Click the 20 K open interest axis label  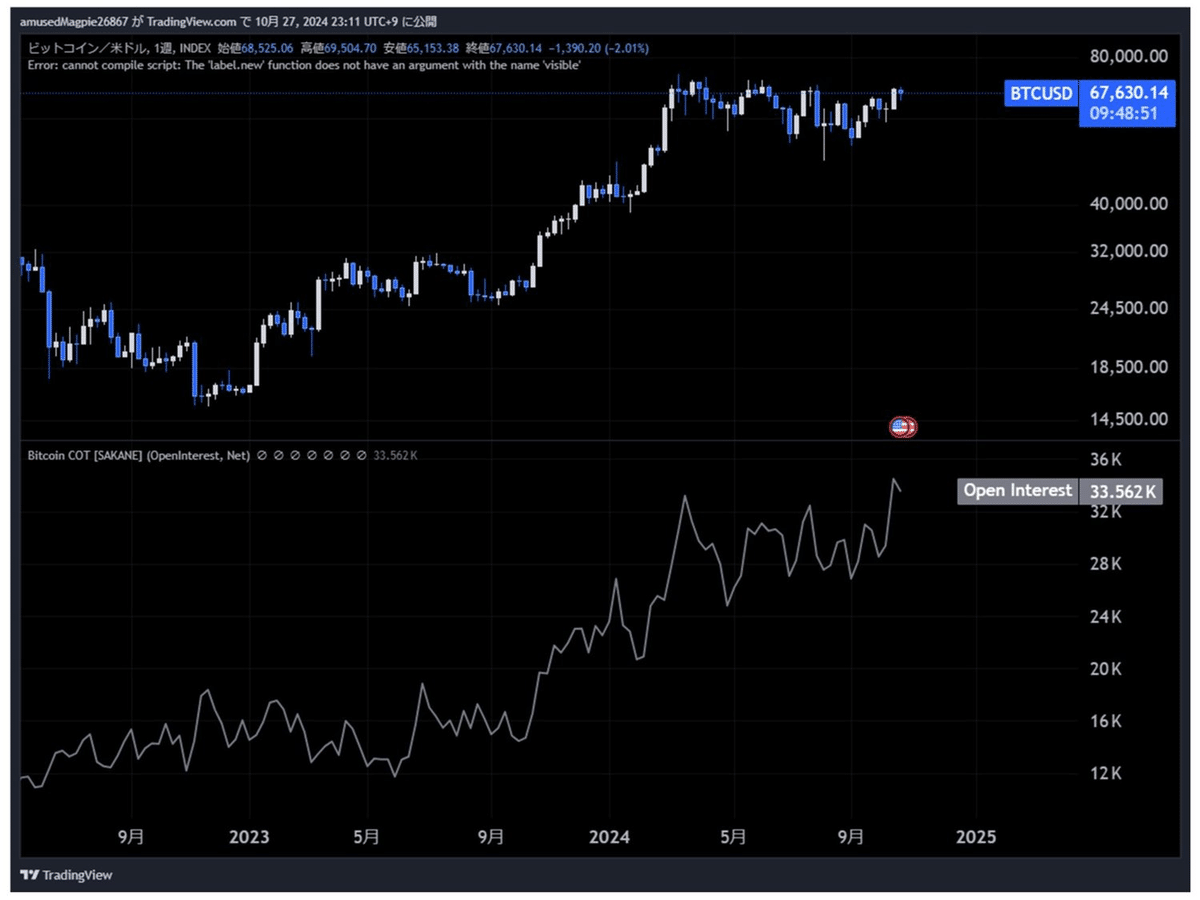click(1105, 669)
